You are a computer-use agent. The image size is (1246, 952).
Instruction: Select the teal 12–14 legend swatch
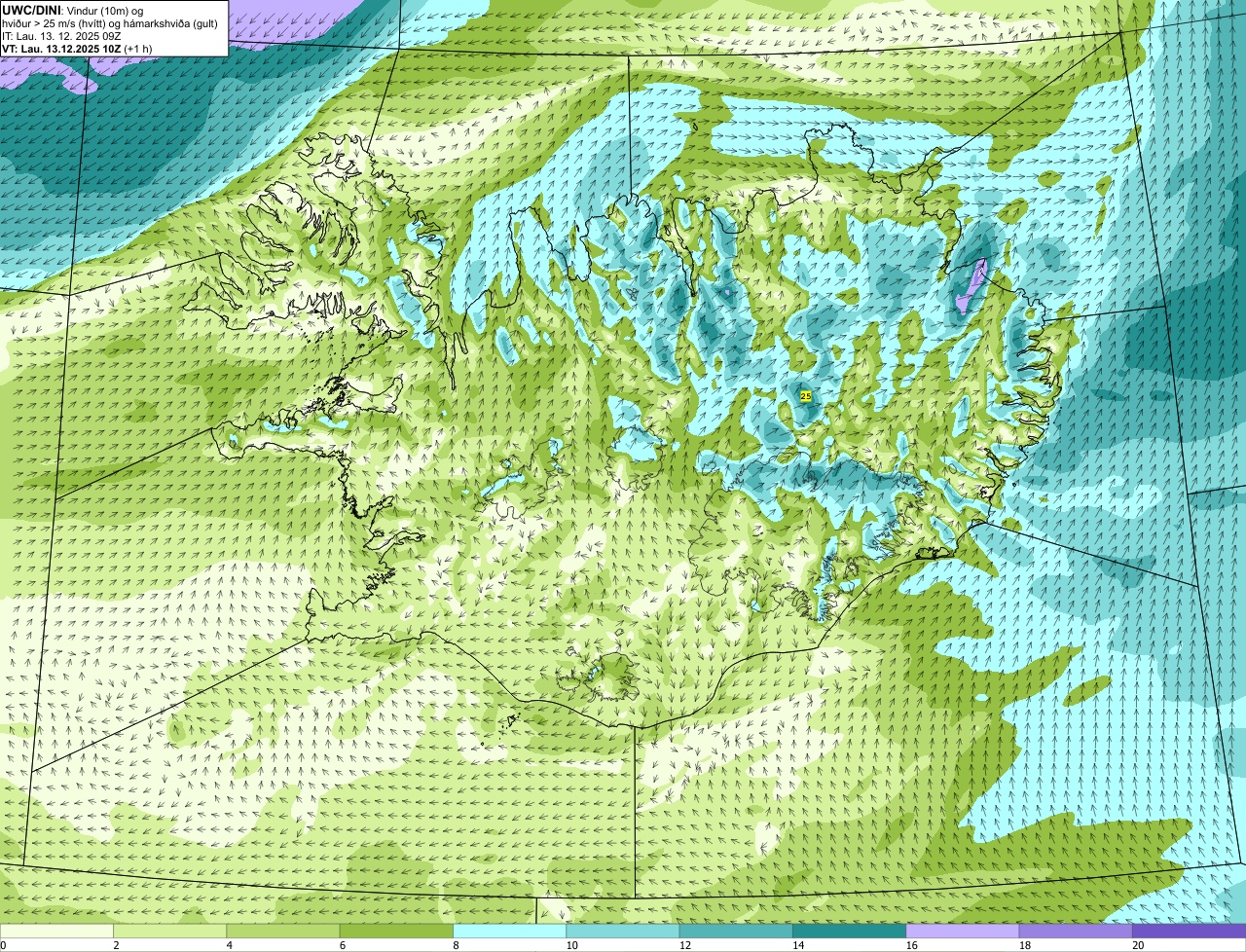[736, 932]
